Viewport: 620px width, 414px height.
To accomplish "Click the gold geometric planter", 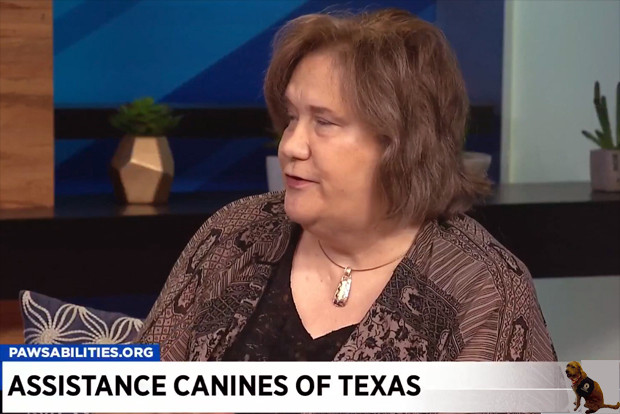I will pyautogui.click(x=142, y=169).
